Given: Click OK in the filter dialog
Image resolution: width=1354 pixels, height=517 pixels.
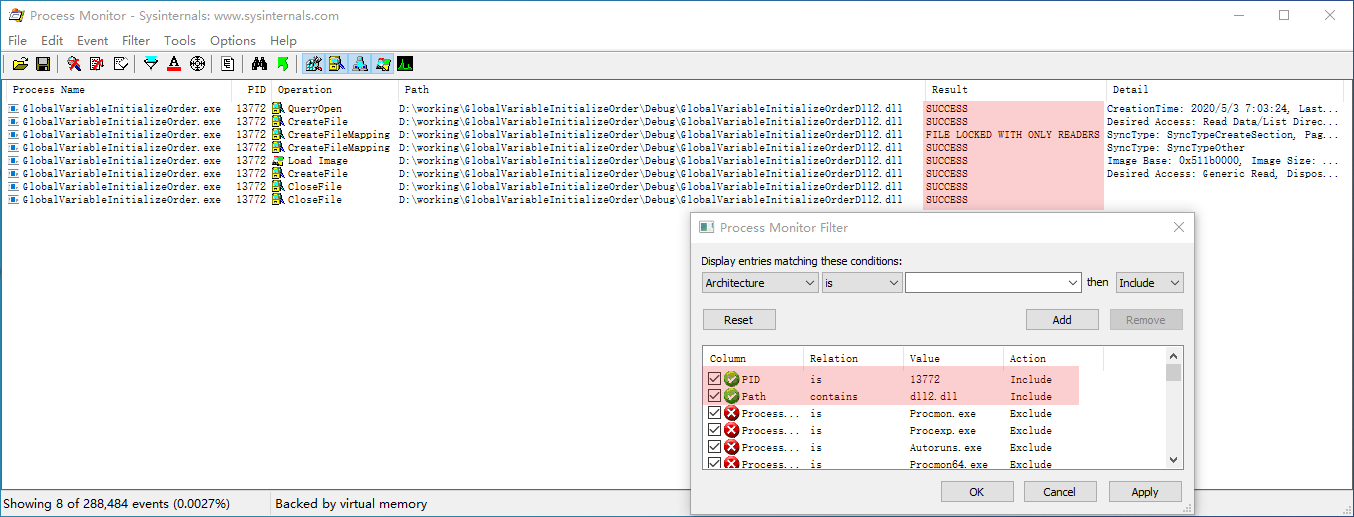Looking at the screenshot, I should [x=977, y=492].
